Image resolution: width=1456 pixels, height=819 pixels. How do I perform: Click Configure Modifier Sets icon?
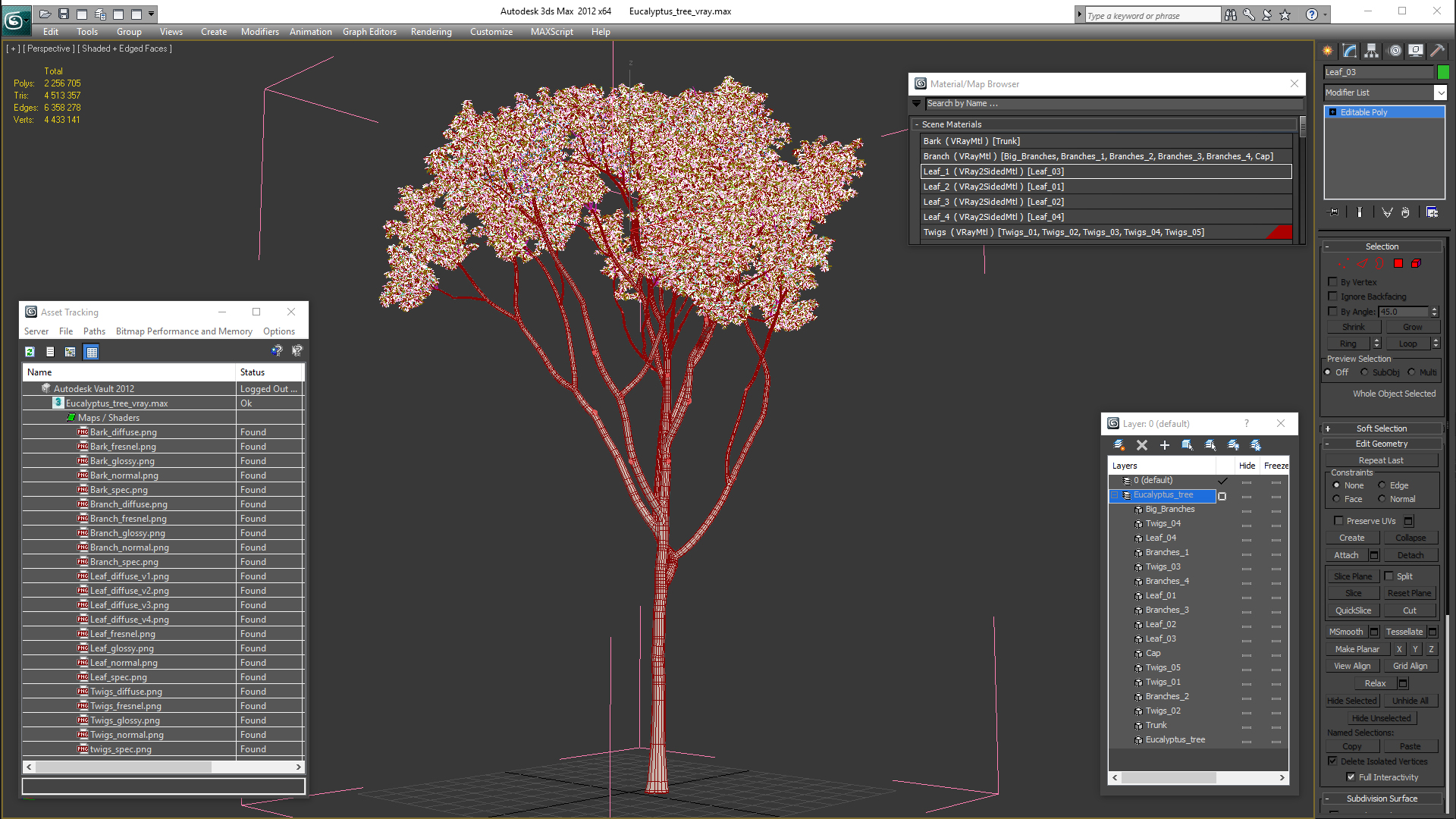click(1432, 212)
